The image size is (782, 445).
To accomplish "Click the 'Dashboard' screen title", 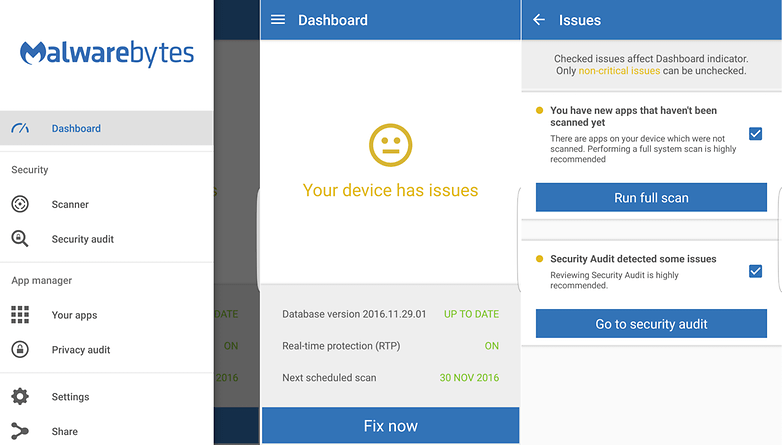I will point(333,20).
